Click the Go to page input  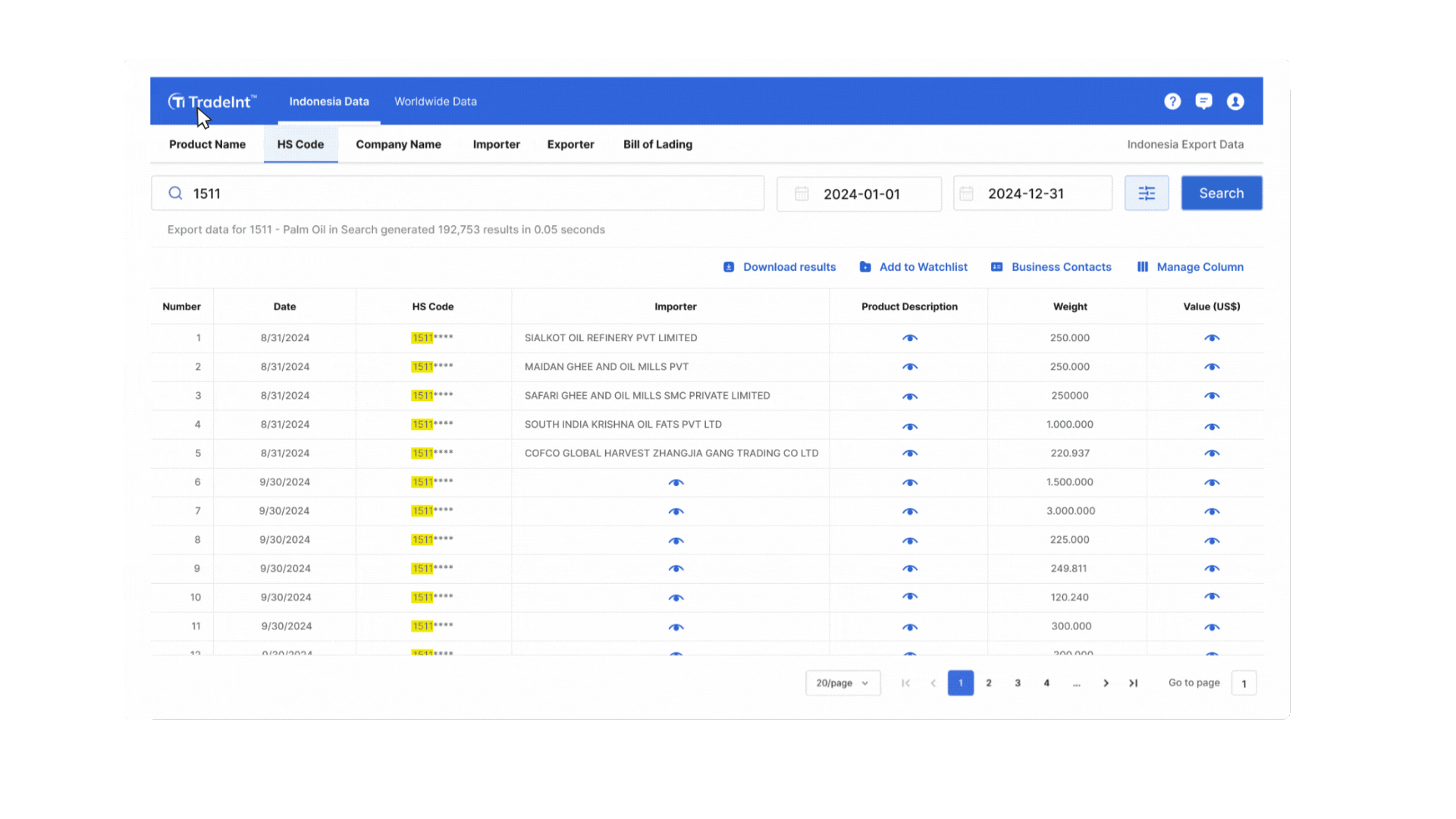[x=1244, y=683]
